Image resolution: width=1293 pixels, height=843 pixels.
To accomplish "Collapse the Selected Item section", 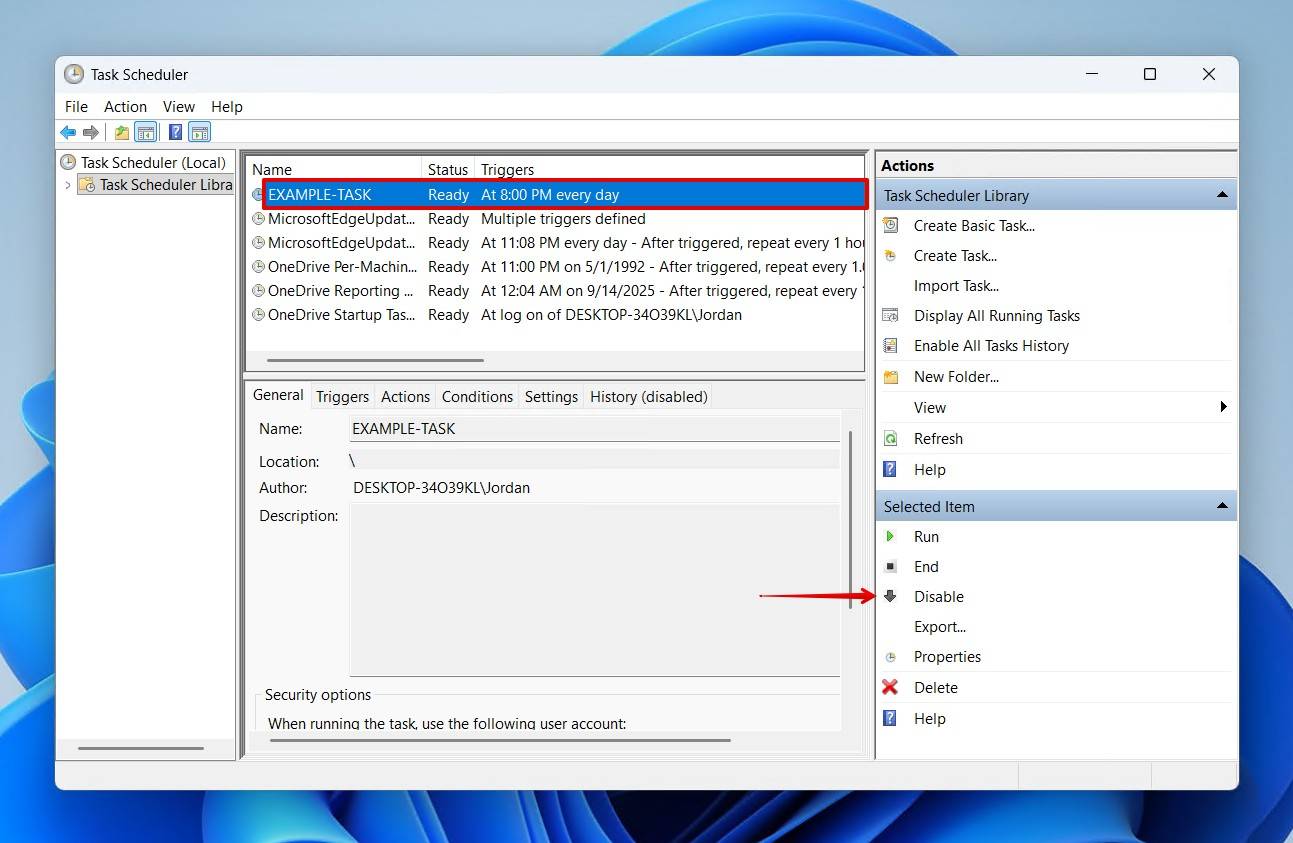I will tap(1222, 506).
